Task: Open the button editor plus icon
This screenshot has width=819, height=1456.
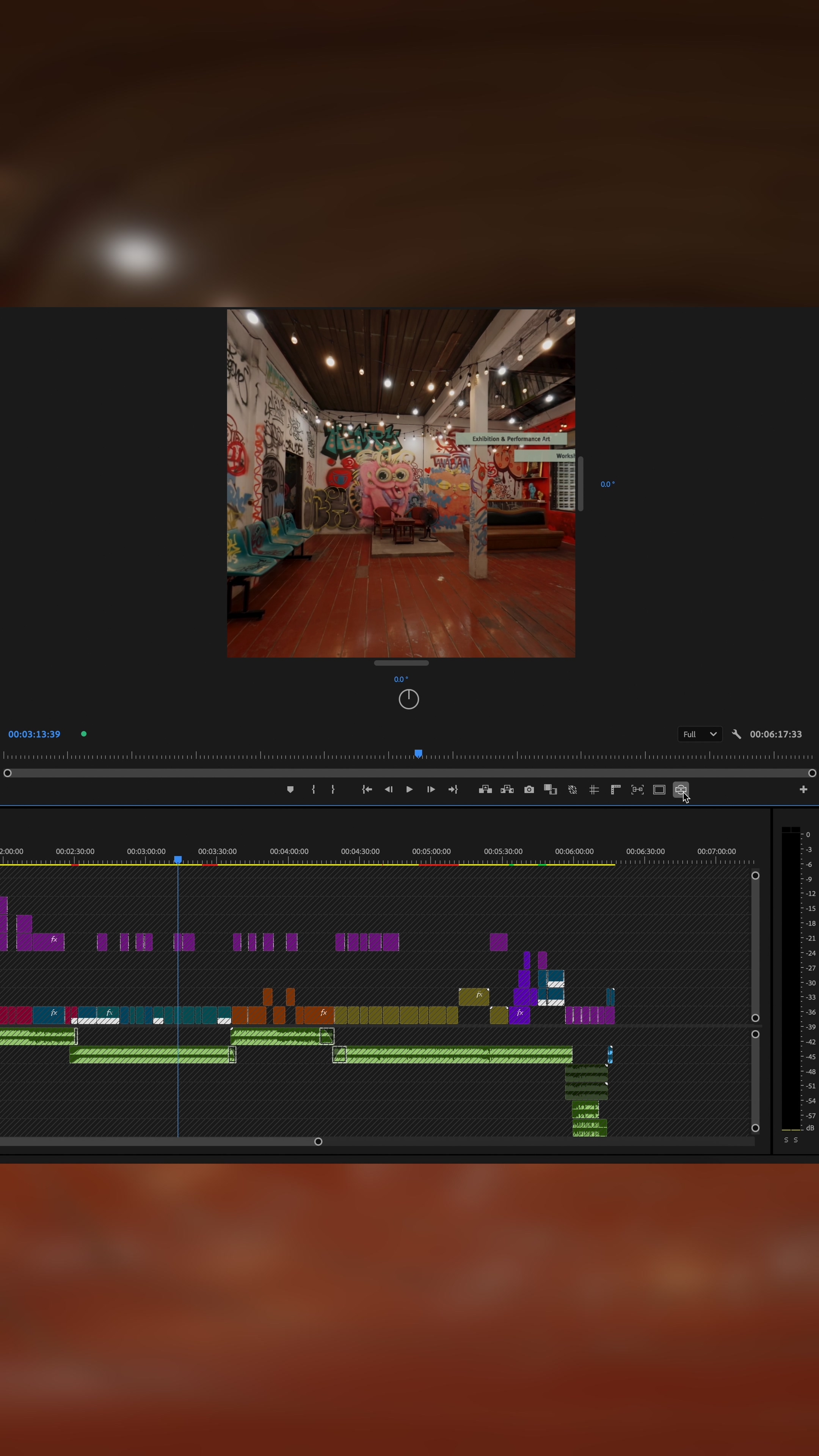Action: 803,789
